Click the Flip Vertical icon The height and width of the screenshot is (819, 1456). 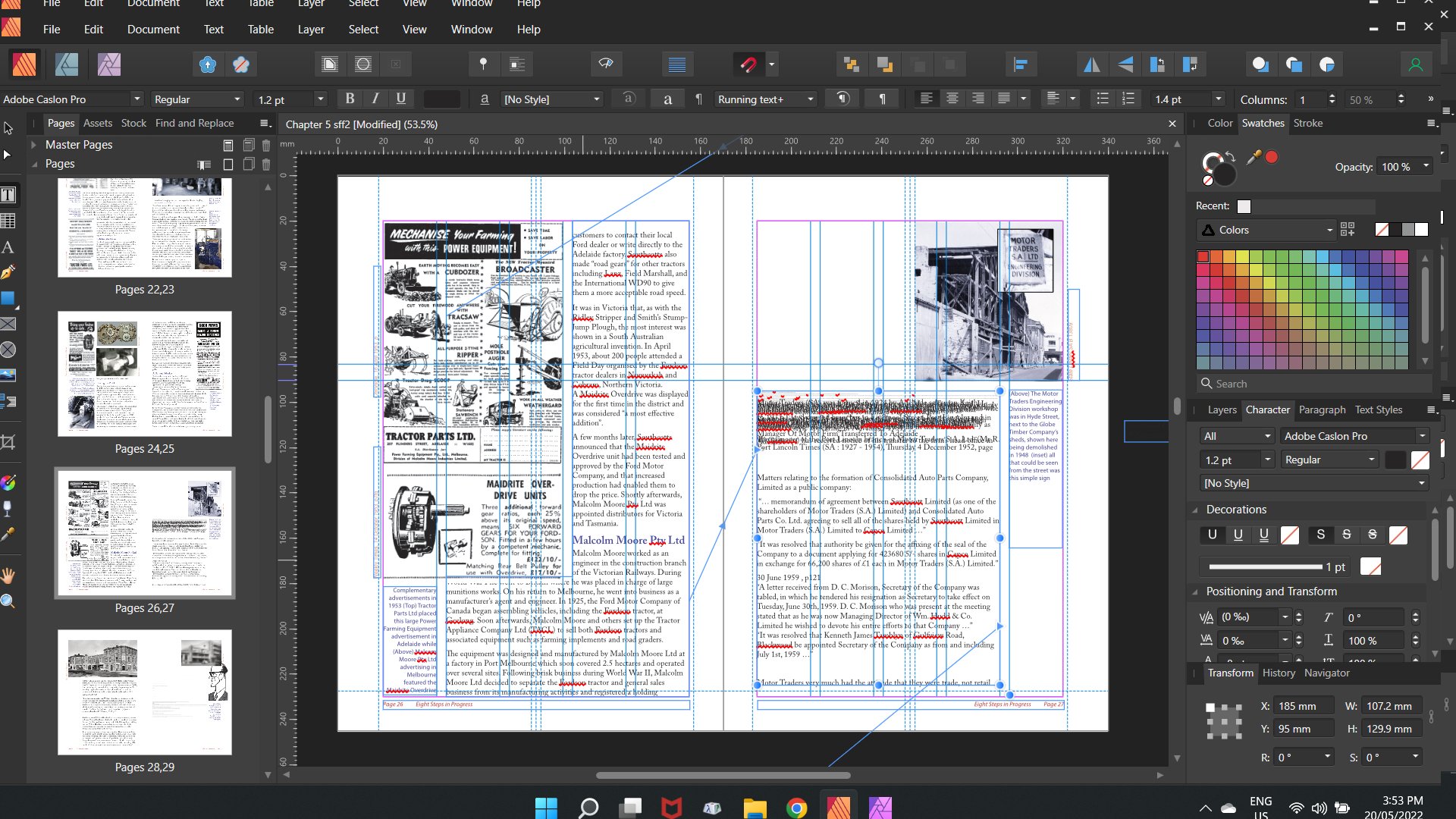tap(1125, 64)
